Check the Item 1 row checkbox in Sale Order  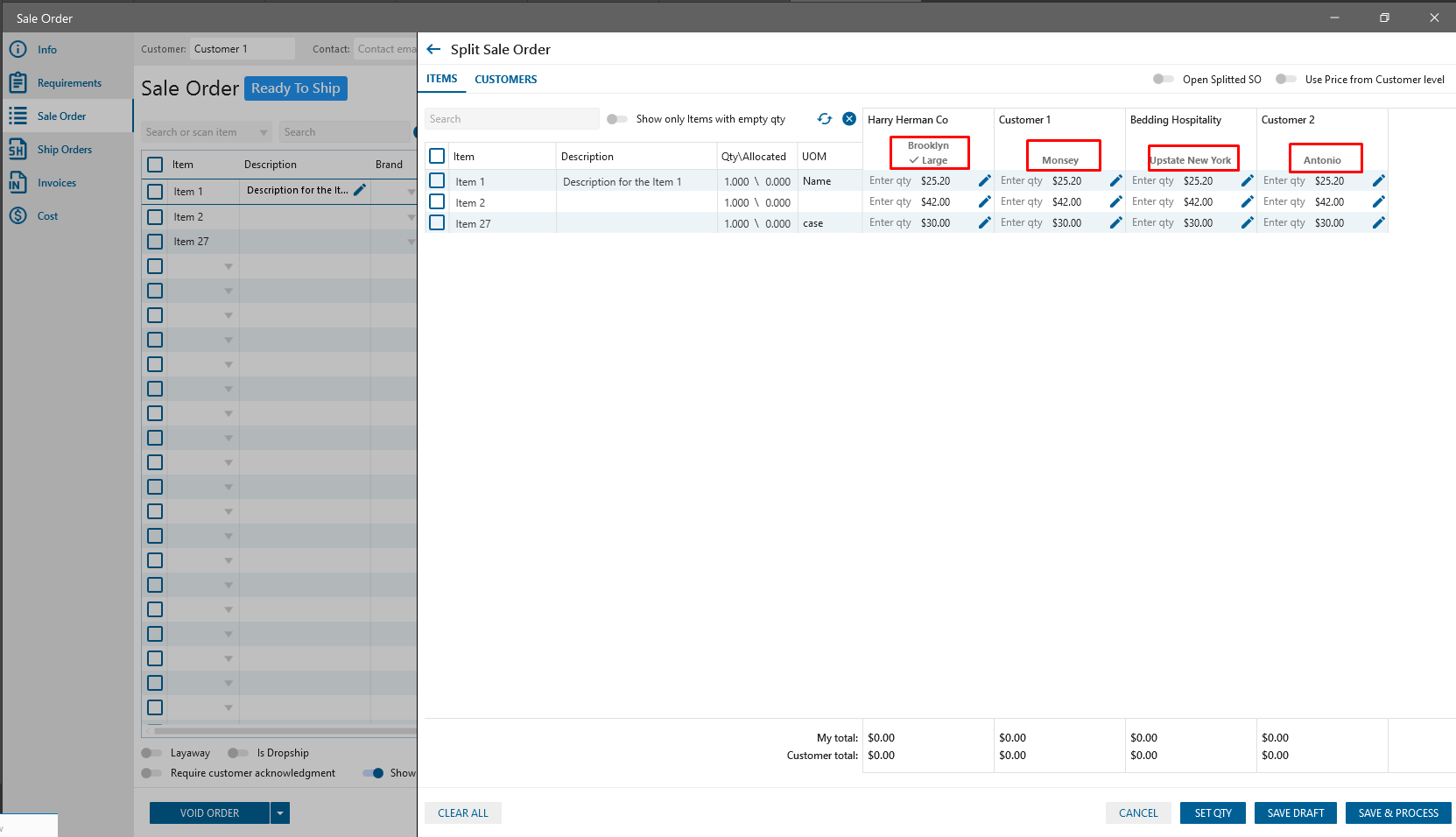[x=155, y=192]
